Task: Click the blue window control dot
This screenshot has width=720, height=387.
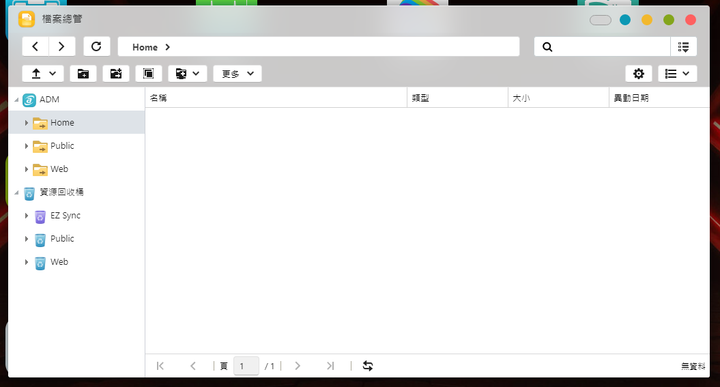Action: 625,20
